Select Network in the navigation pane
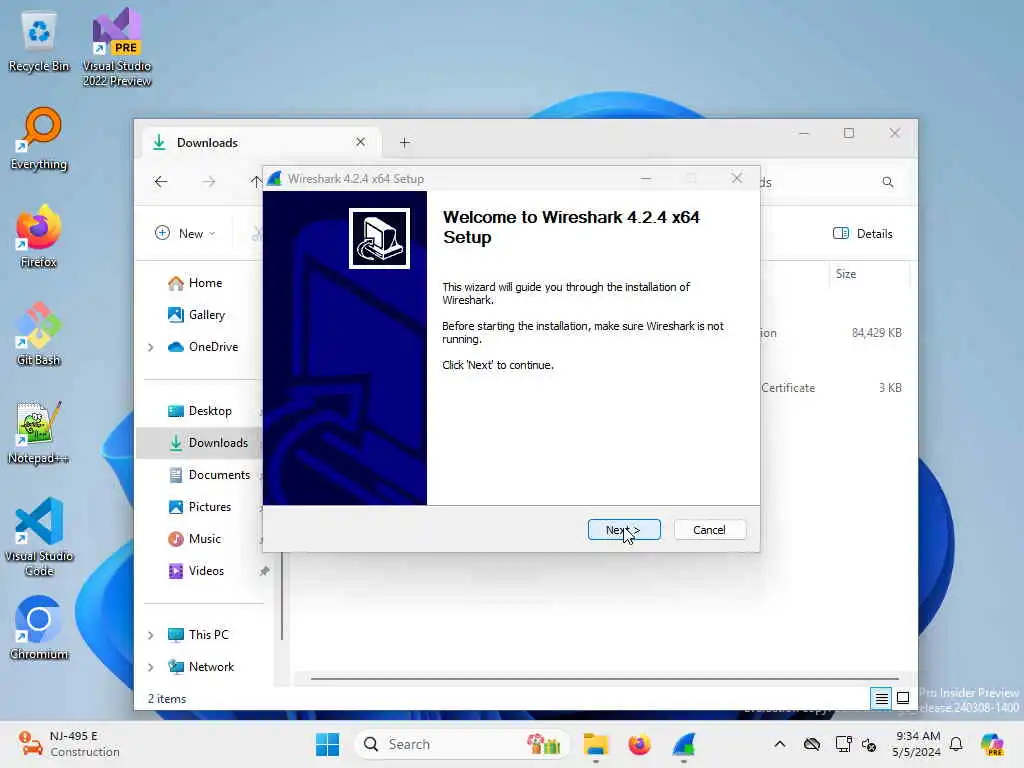The height and width of the screenshot is (768, 1024). (x=201, y=667)
